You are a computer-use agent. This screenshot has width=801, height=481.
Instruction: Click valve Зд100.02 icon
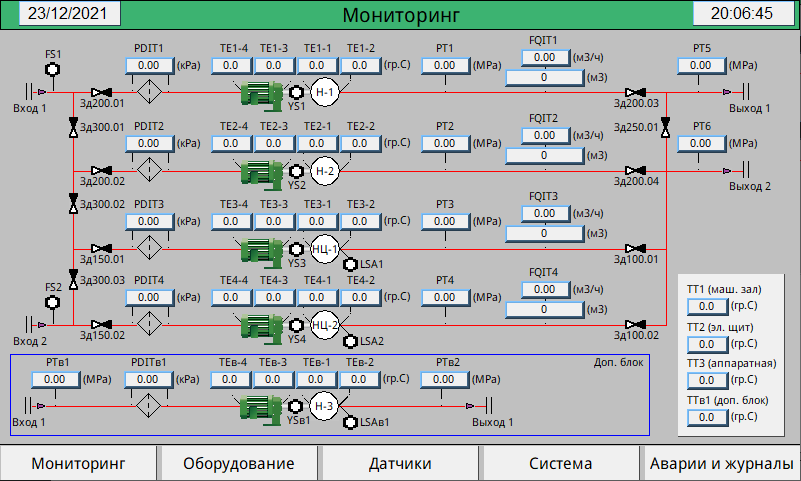click(x=635, y=324)
